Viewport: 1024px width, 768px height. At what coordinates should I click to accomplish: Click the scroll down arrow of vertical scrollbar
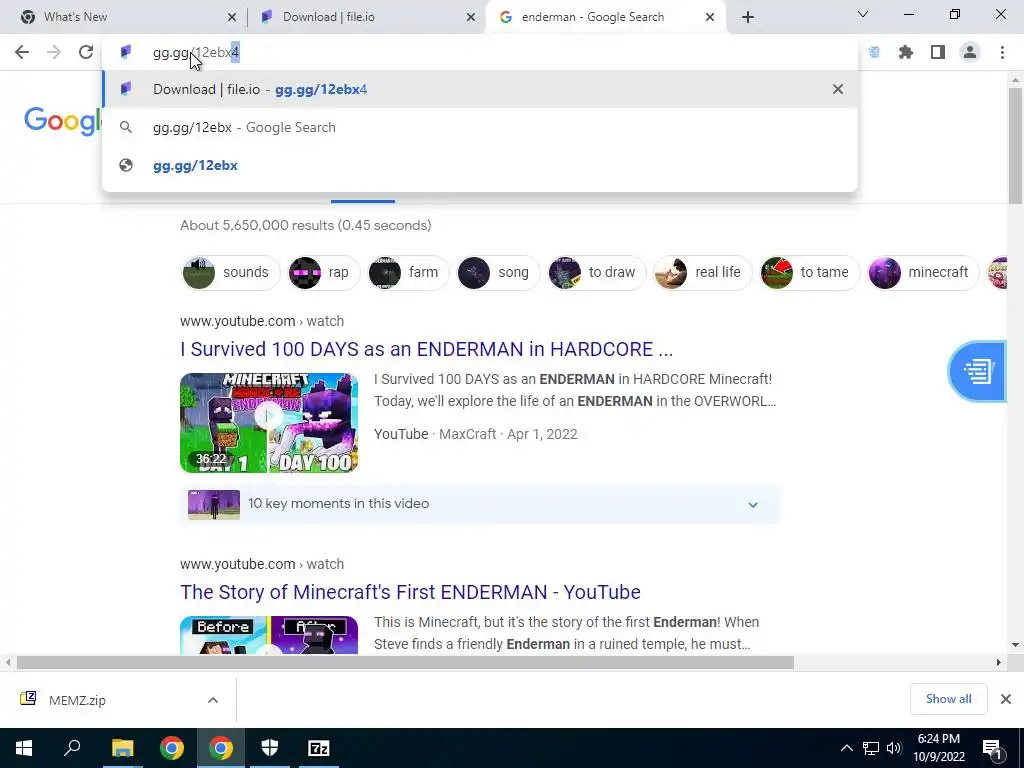click(1015, 645)
